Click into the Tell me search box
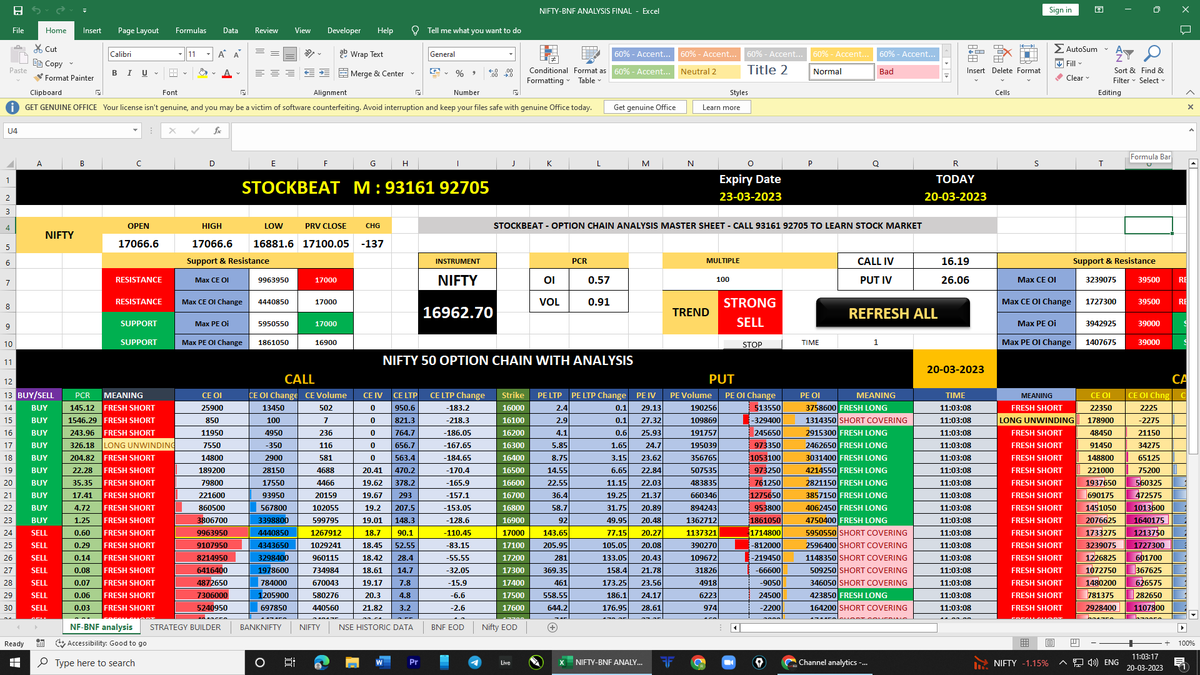Screen dimensions: 1200x675 [472, 31]
